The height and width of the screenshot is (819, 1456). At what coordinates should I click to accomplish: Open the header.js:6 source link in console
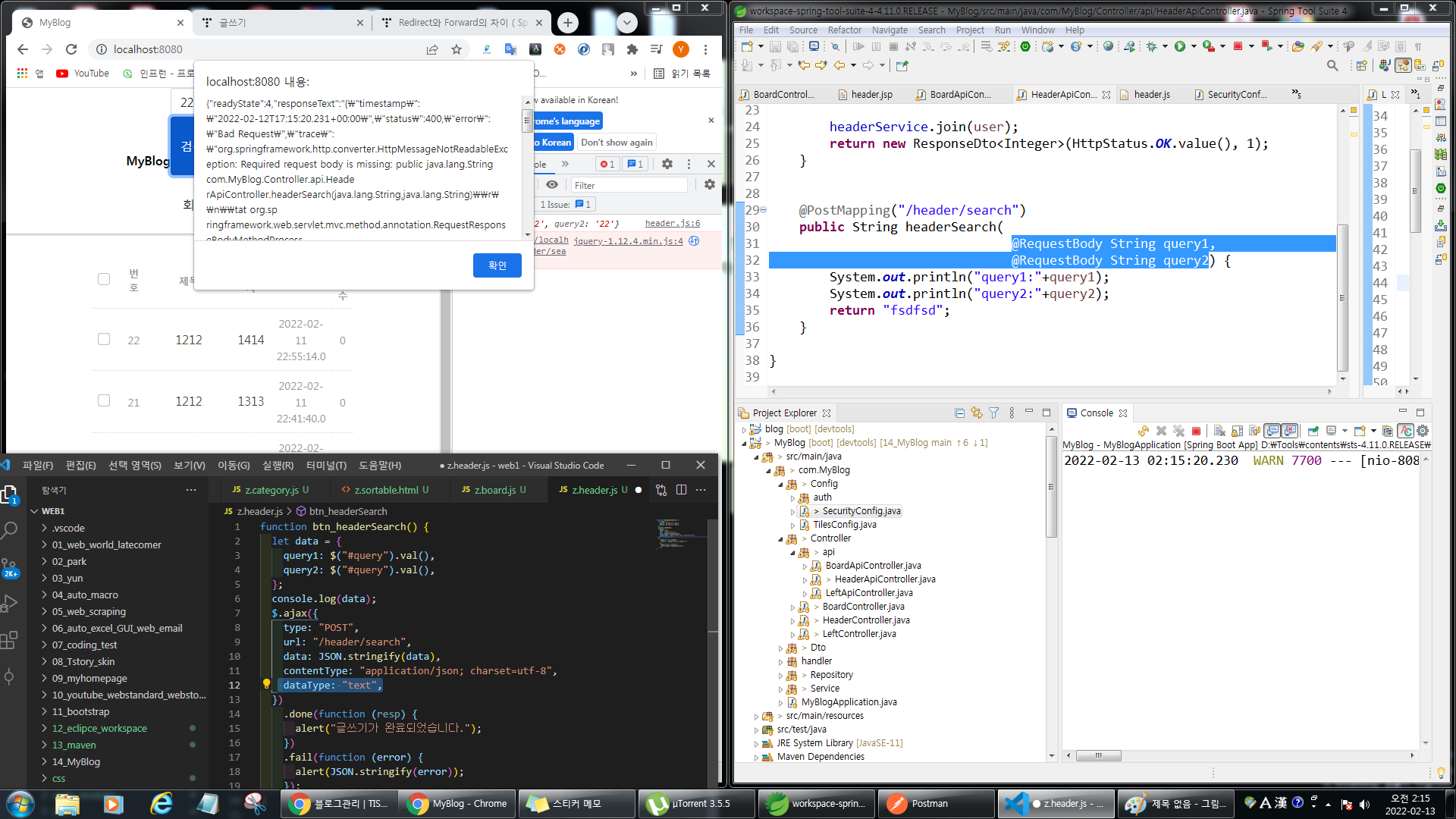672,224
